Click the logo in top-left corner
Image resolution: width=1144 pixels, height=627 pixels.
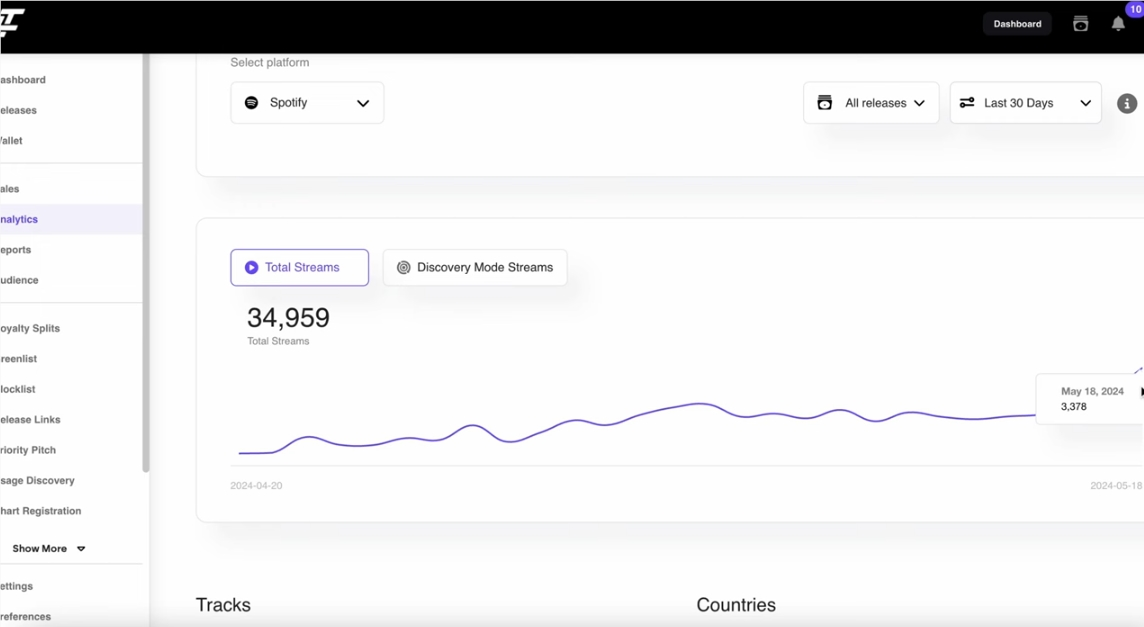(10, 21)
